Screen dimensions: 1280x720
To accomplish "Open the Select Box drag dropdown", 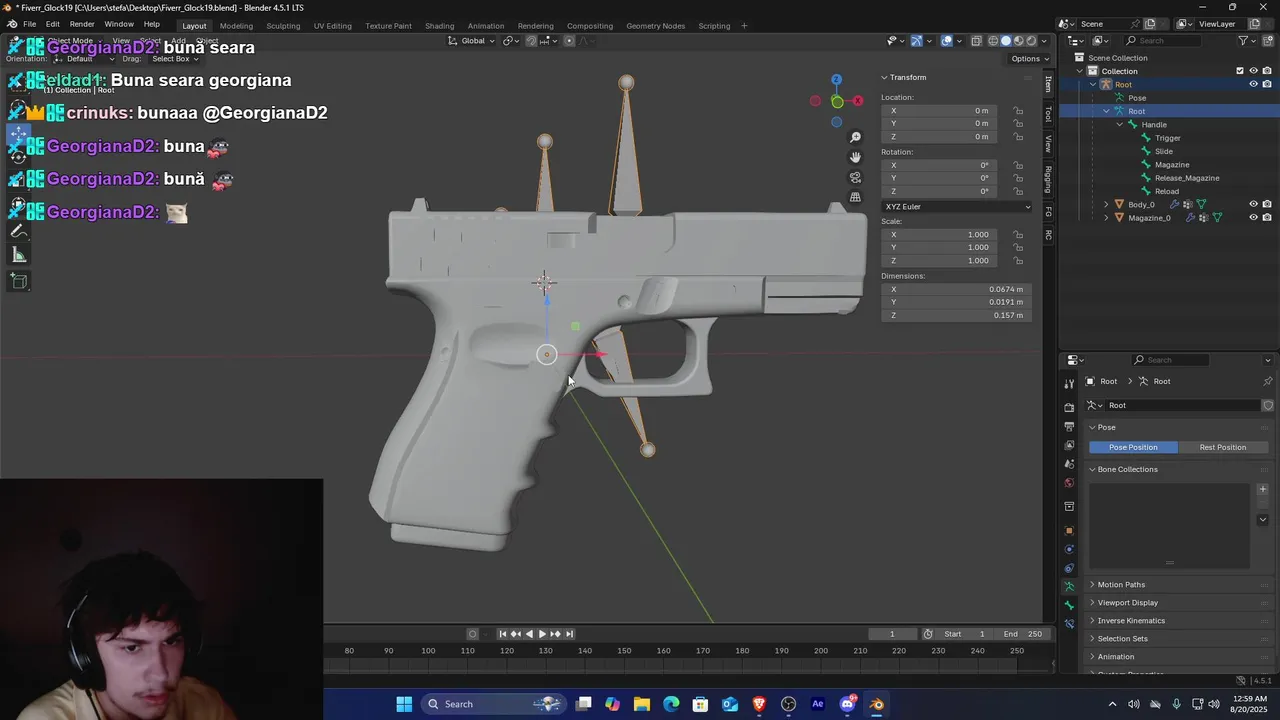I will [x=176, y=59].
